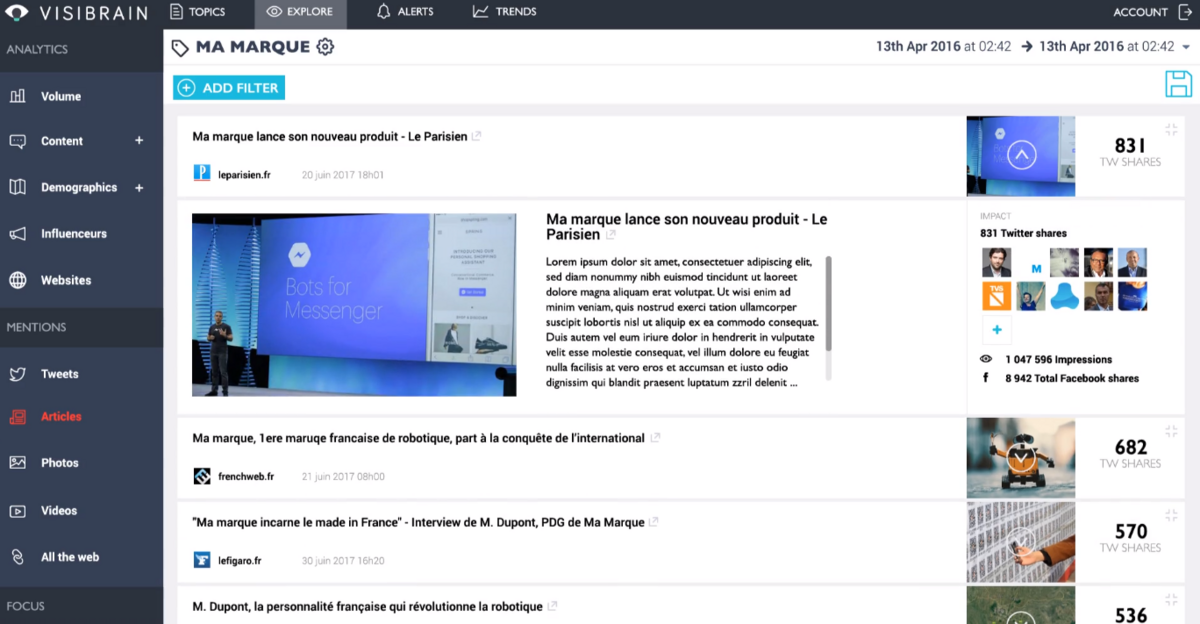Click '8 942 Total Facebook shares' text
Screen dimensions: 1200x624
1072,378
